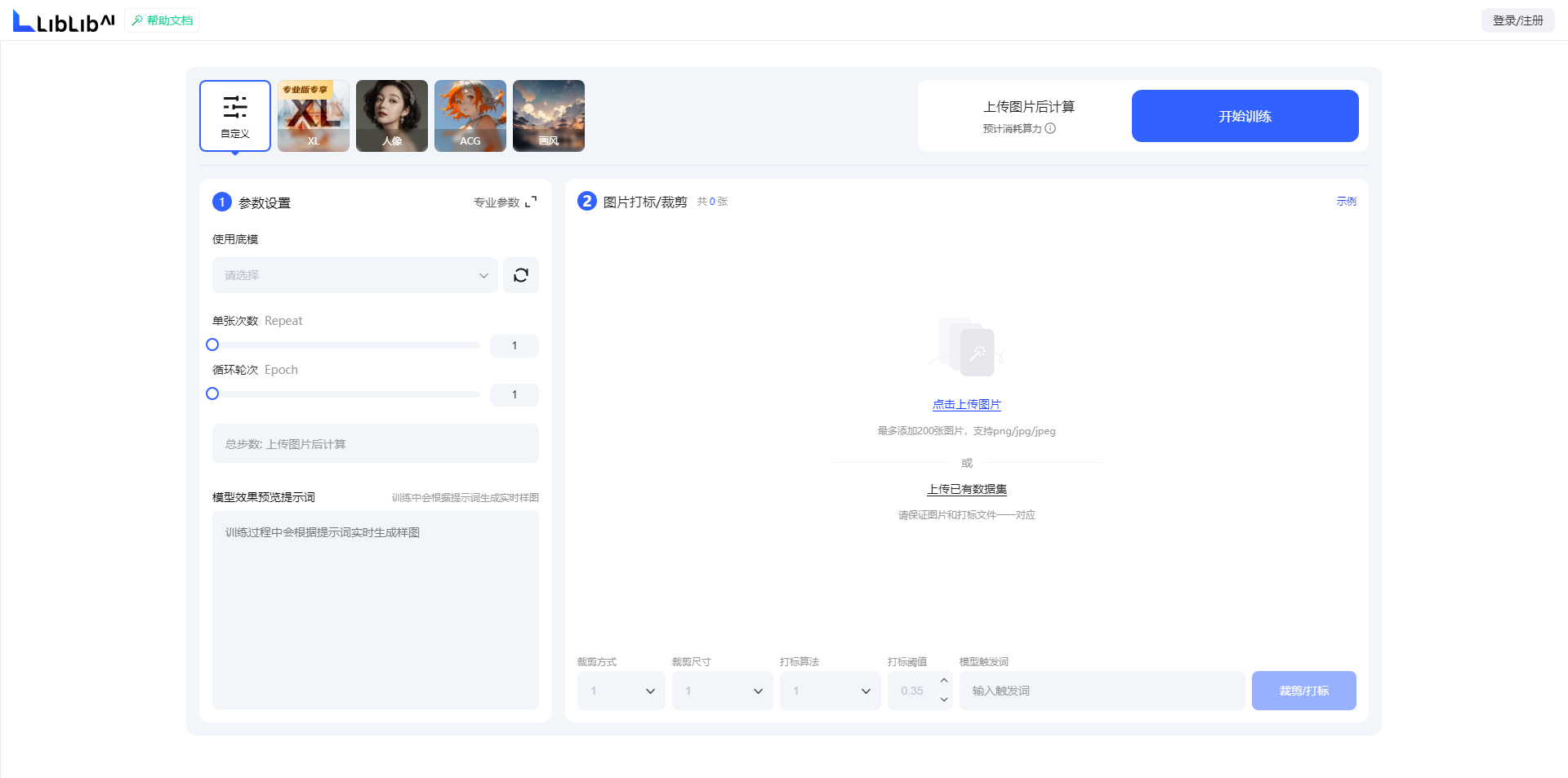Select the 人像 portrait preset
This screenshot has width=1568, height=778.
point(392,116)
